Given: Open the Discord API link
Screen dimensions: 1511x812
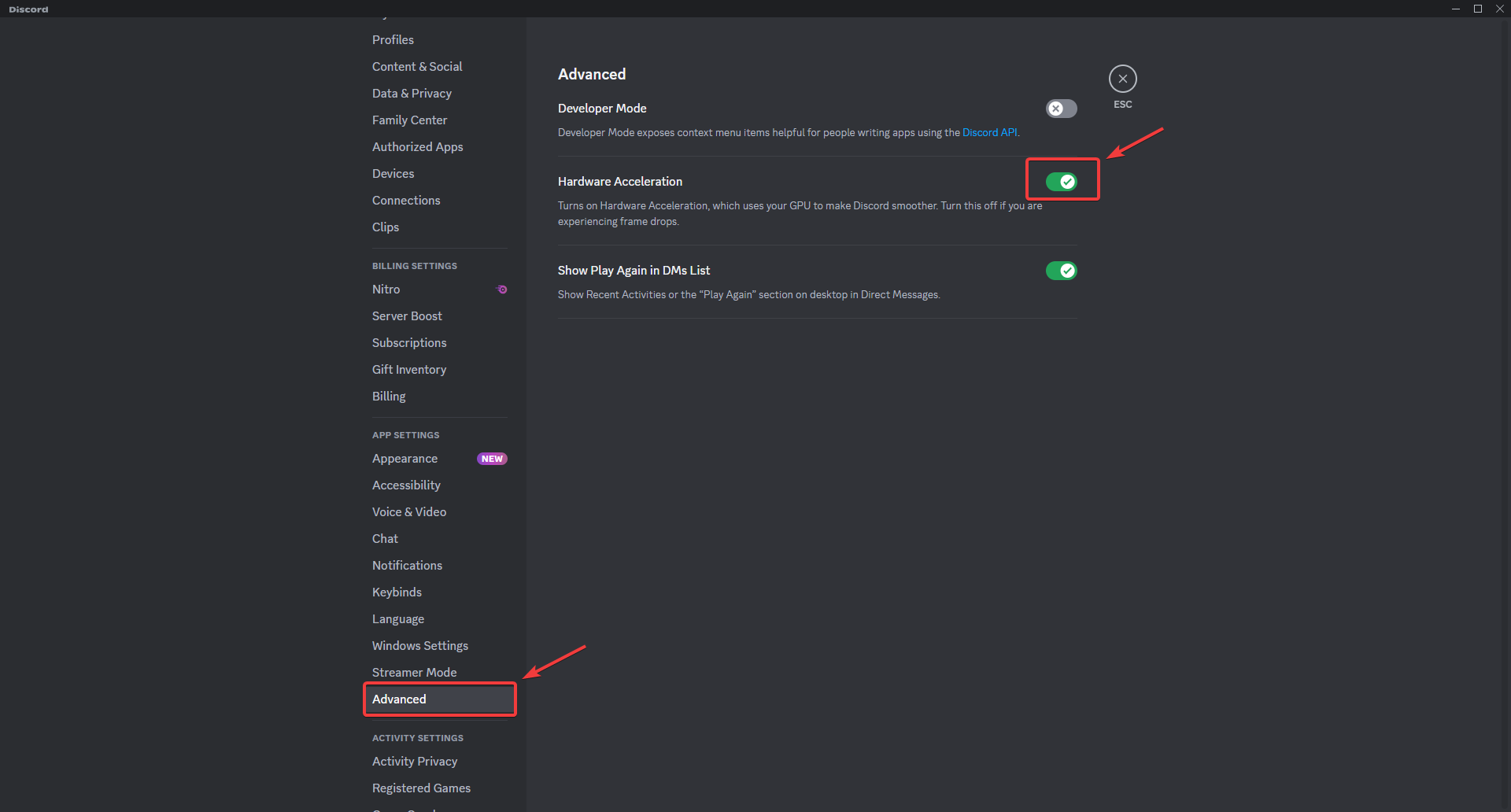Looking at the screenshot, I should [x=989, y=133].
